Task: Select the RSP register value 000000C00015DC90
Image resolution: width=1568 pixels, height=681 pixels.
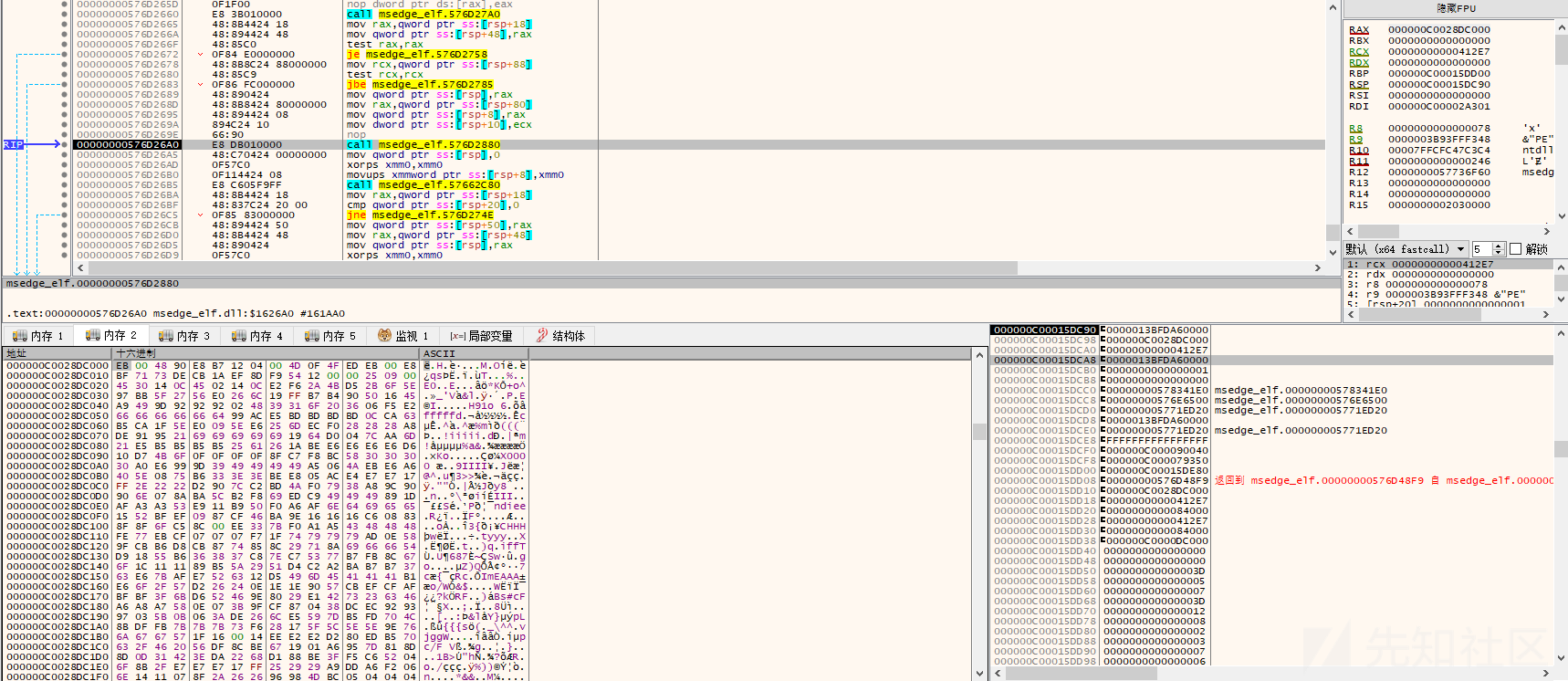Action: (x=1439, y=84)
